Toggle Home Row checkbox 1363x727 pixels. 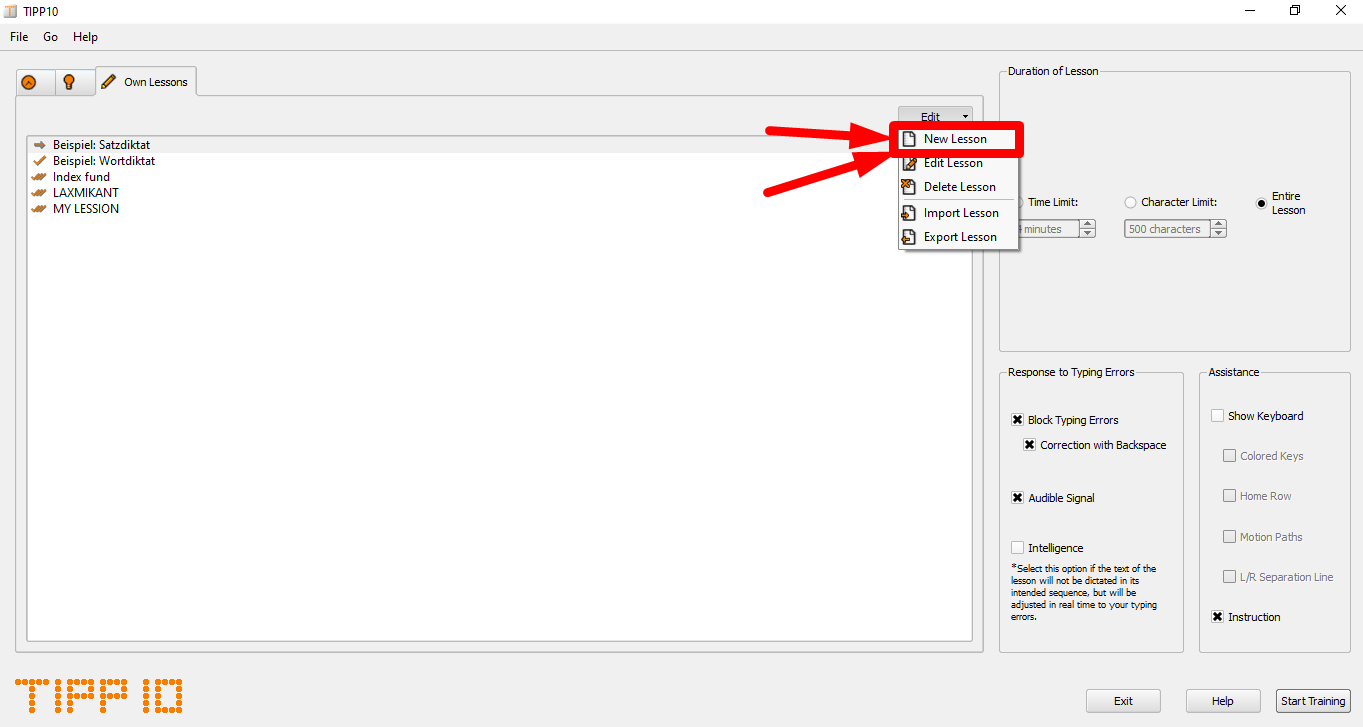pos(1230,496)
